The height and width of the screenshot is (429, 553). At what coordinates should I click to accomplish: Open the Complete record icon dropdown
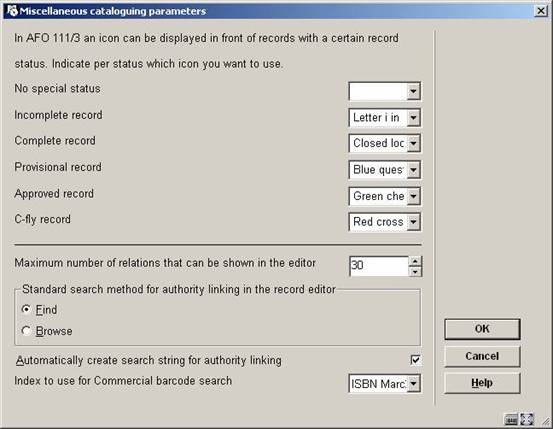click(x=413, y=144)
